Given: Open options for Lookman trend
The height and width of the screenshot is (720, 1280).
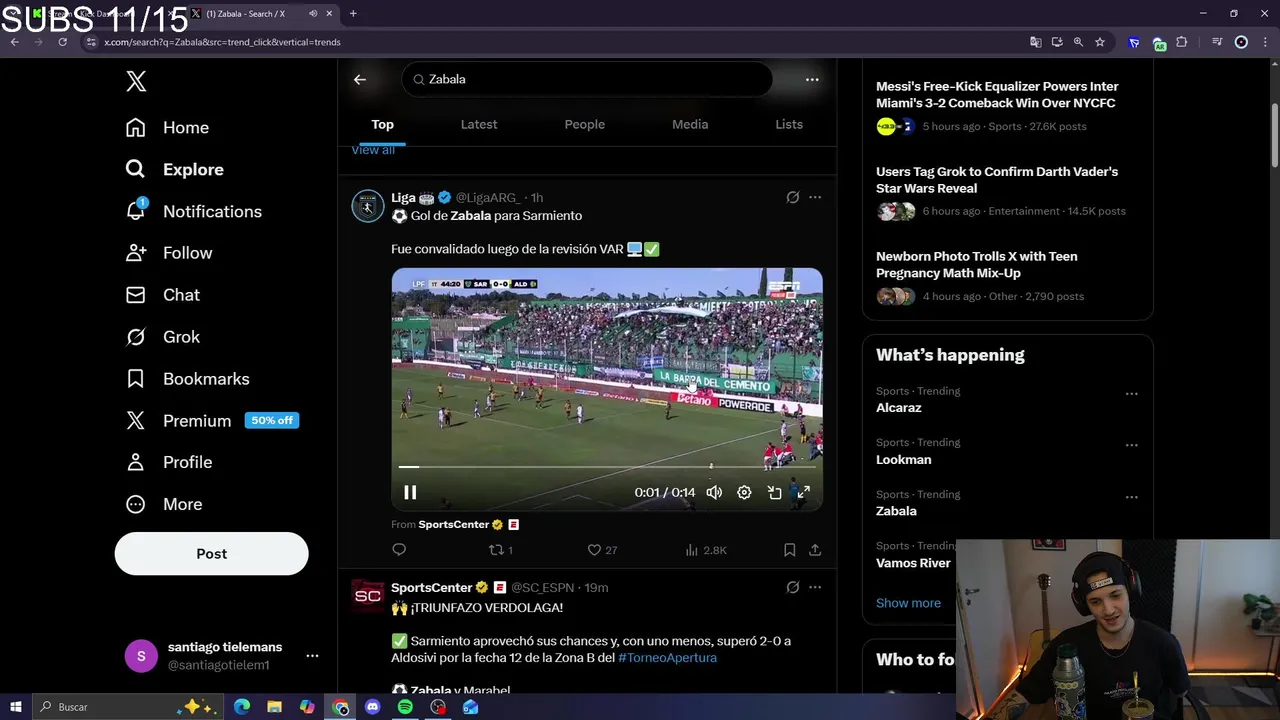Looking at the screenshot, I should click(x=1131, y=445).
